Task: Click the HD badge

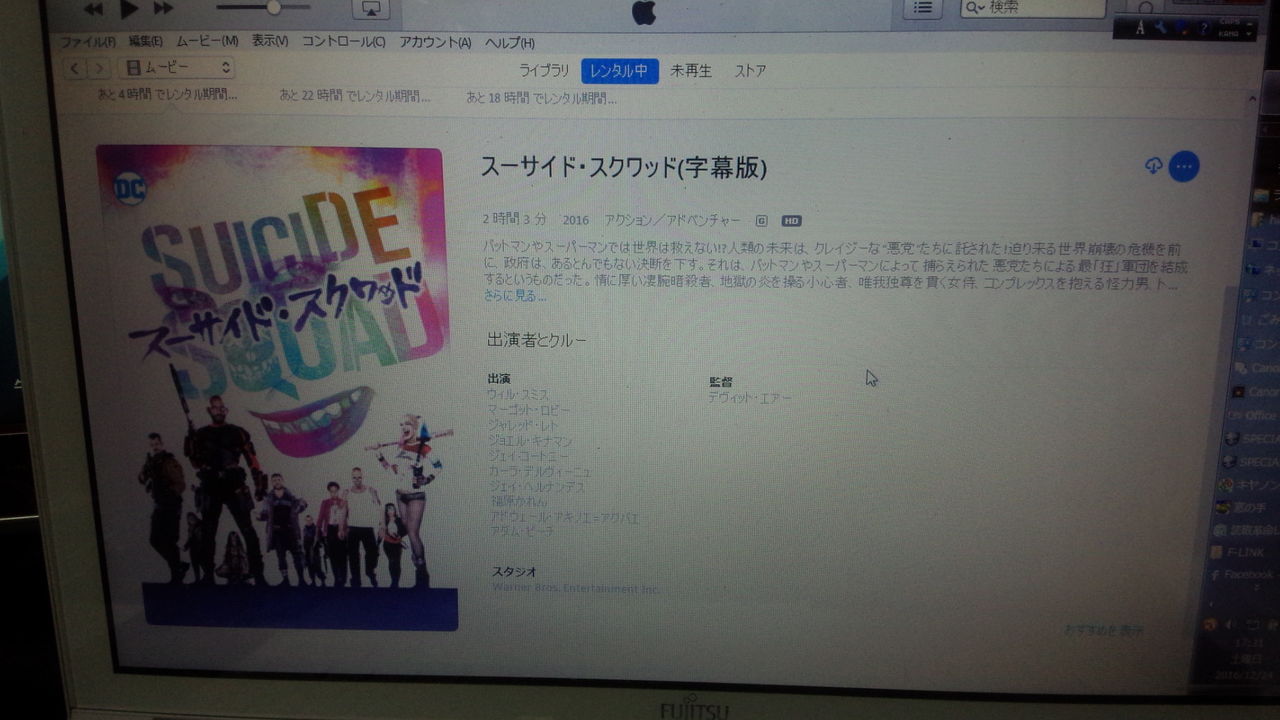Action: (791, 221)
